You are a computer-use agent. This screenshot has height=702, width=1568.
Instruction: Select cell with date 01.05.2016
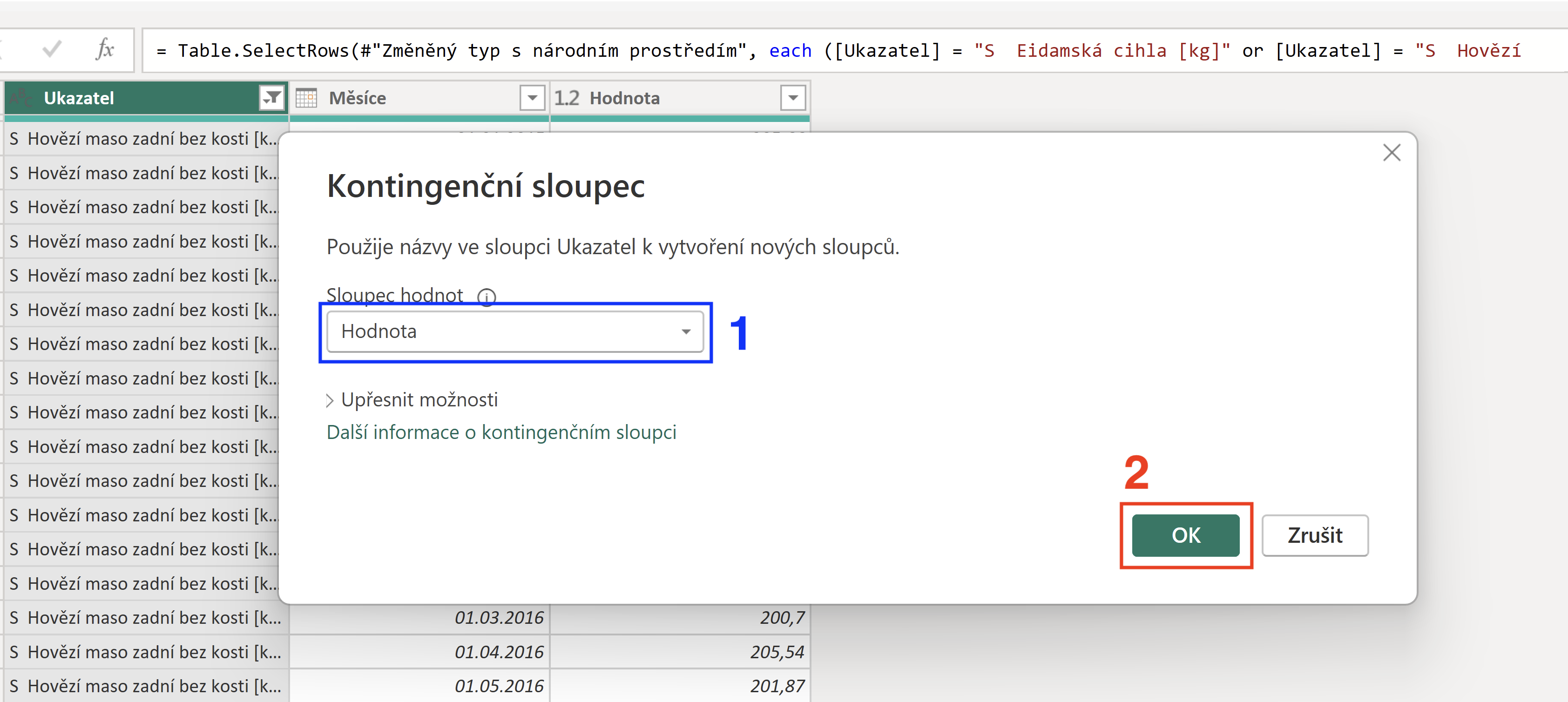coord(419,686)
